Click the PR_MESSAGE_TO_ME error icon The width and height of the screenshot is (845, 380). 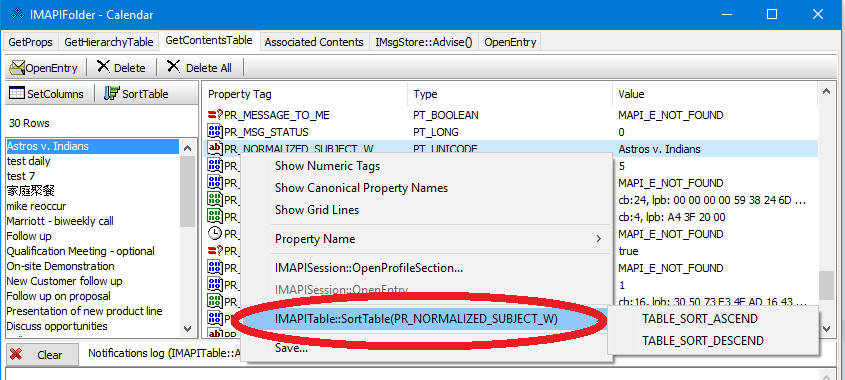coord(215,115)
